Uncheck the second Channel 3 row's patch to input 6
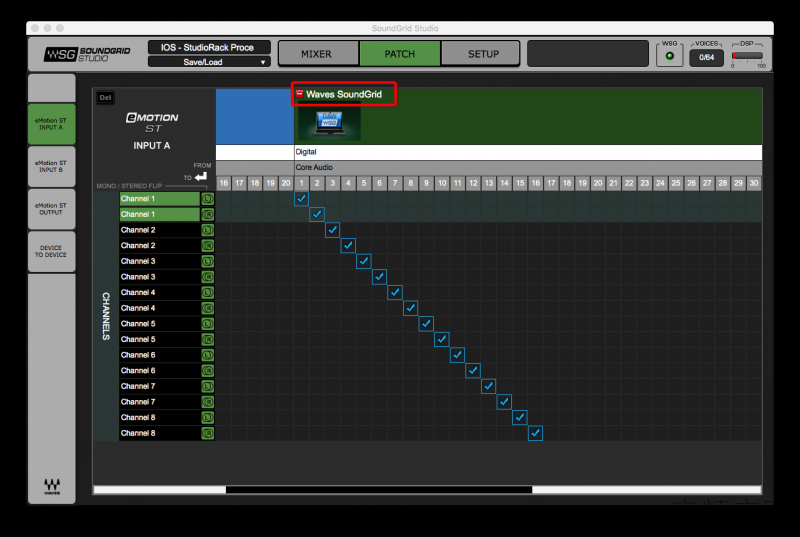The width and height of the screenshot is (800, 537). click(x=379, y=277)
